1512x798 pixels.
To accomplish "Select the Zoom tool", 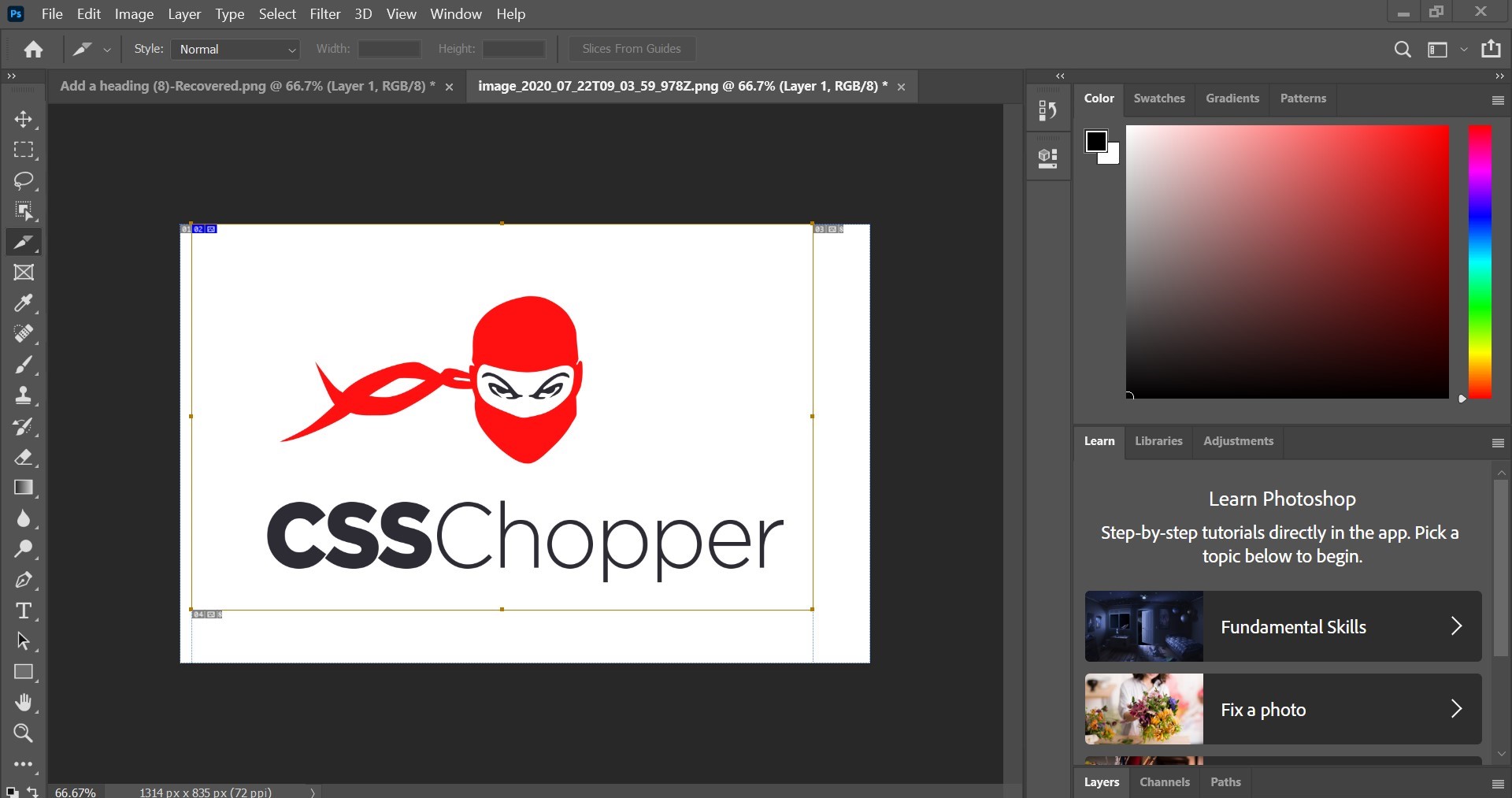I will point(23,733).
